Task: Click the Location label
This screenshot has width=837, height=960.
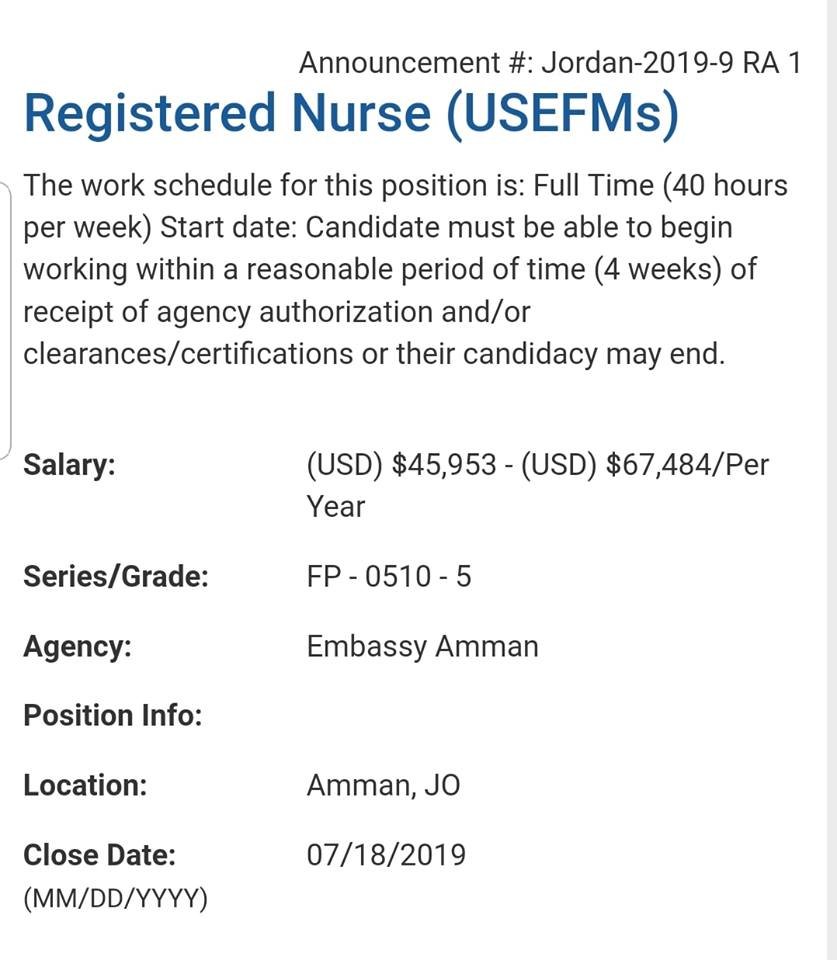Action: 85,785
